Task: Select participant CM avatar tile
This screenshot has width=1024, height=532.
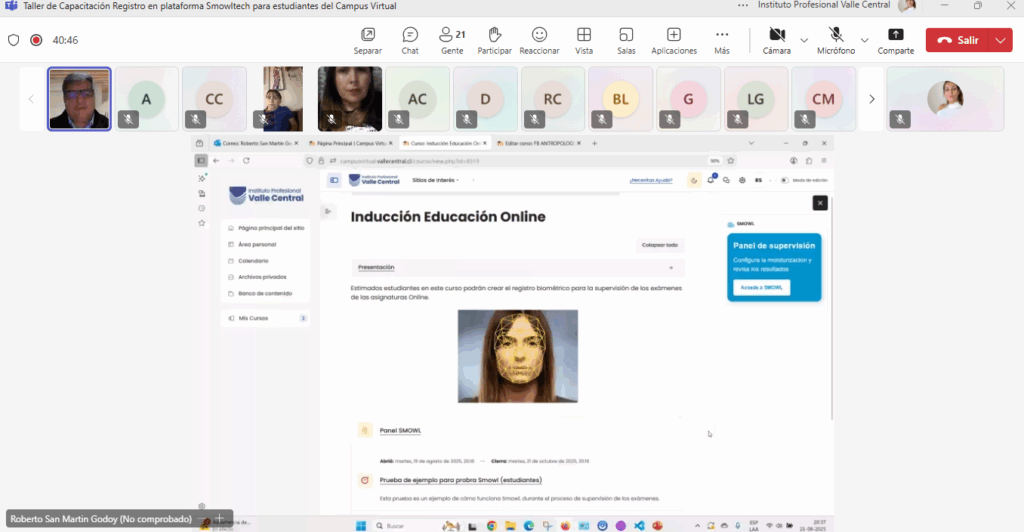Action: [823, 99]
